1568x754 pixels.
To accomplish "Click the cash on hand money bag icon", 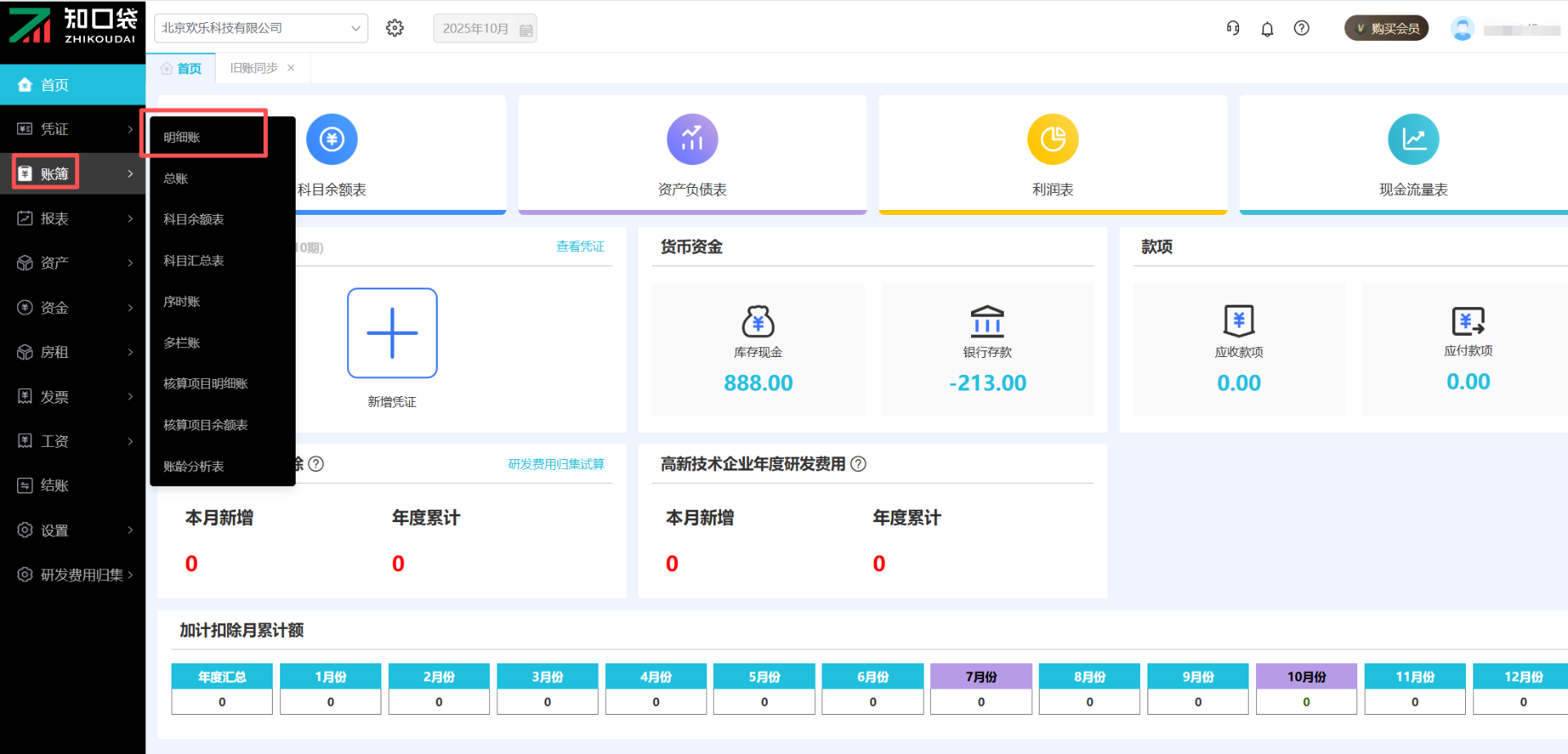I will 758,321.
